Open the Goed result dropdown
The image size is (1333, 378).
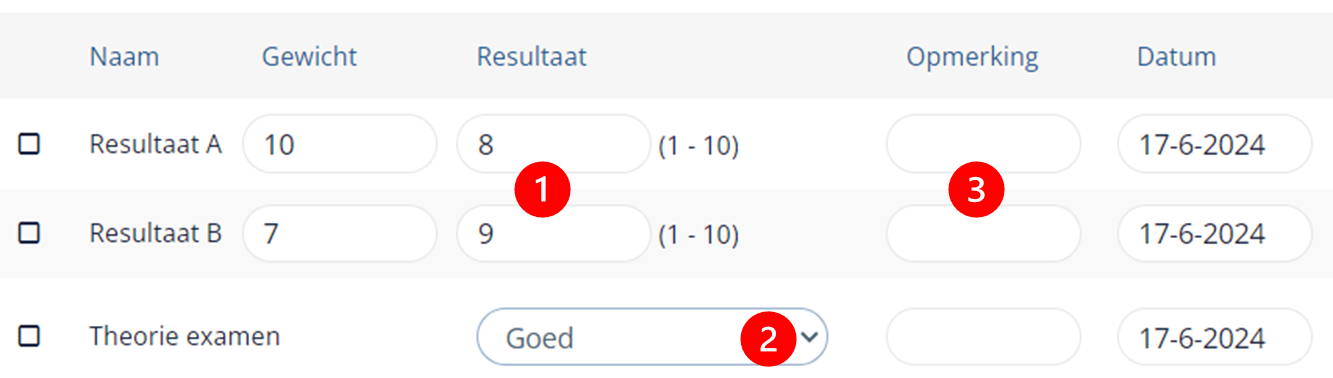652,336
